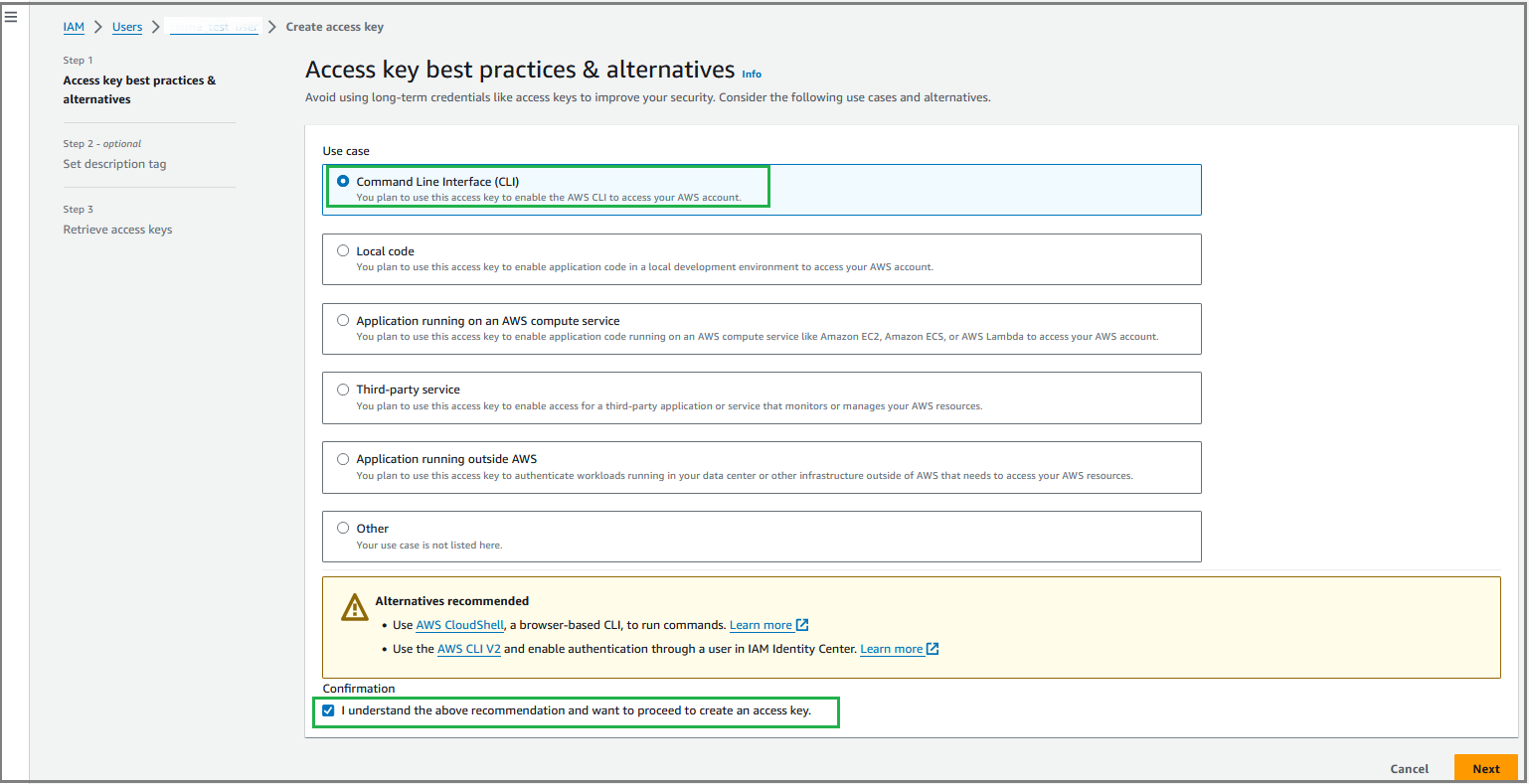Open the AWS CLI V2 link
1529x784 pixels.
point(469,649)
